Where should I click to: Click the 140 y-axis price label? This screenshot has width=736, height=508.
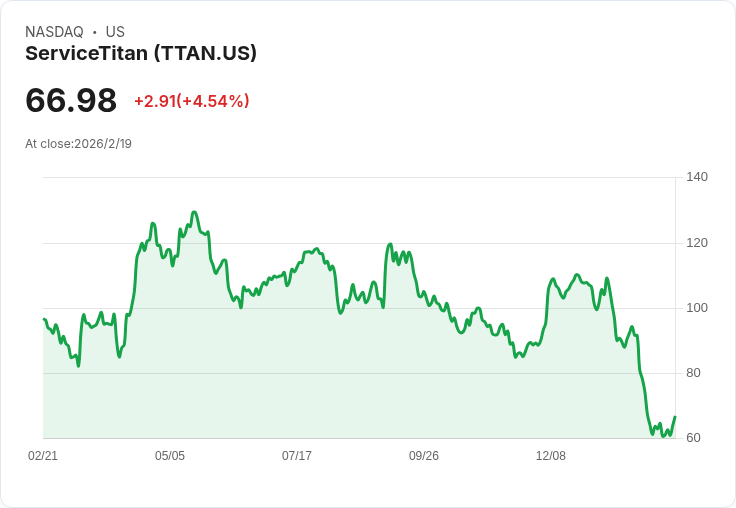pos(697,177)
